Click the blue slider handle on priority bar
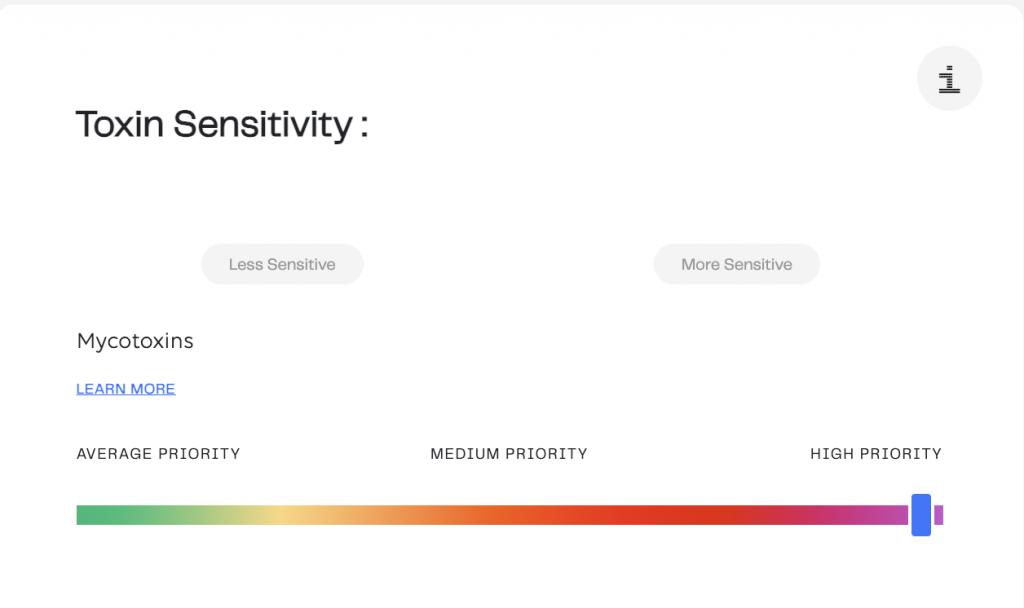The width and height of the screenshot is (1024, 608). click(x=921, y=515)
